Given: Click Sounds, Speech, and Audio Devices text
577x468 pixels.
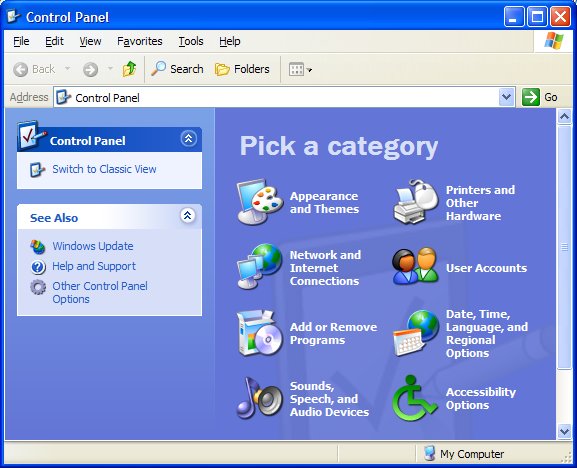Looking at the screenshot, I should [x=329, y=399].
